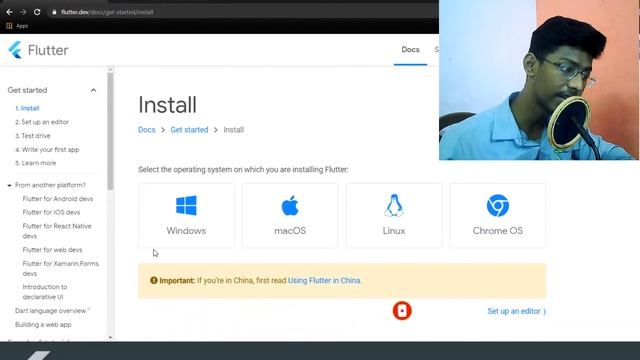Open sidebar item 2. Set up an editor
Screen dimensions: 640x360
point(42,122)
